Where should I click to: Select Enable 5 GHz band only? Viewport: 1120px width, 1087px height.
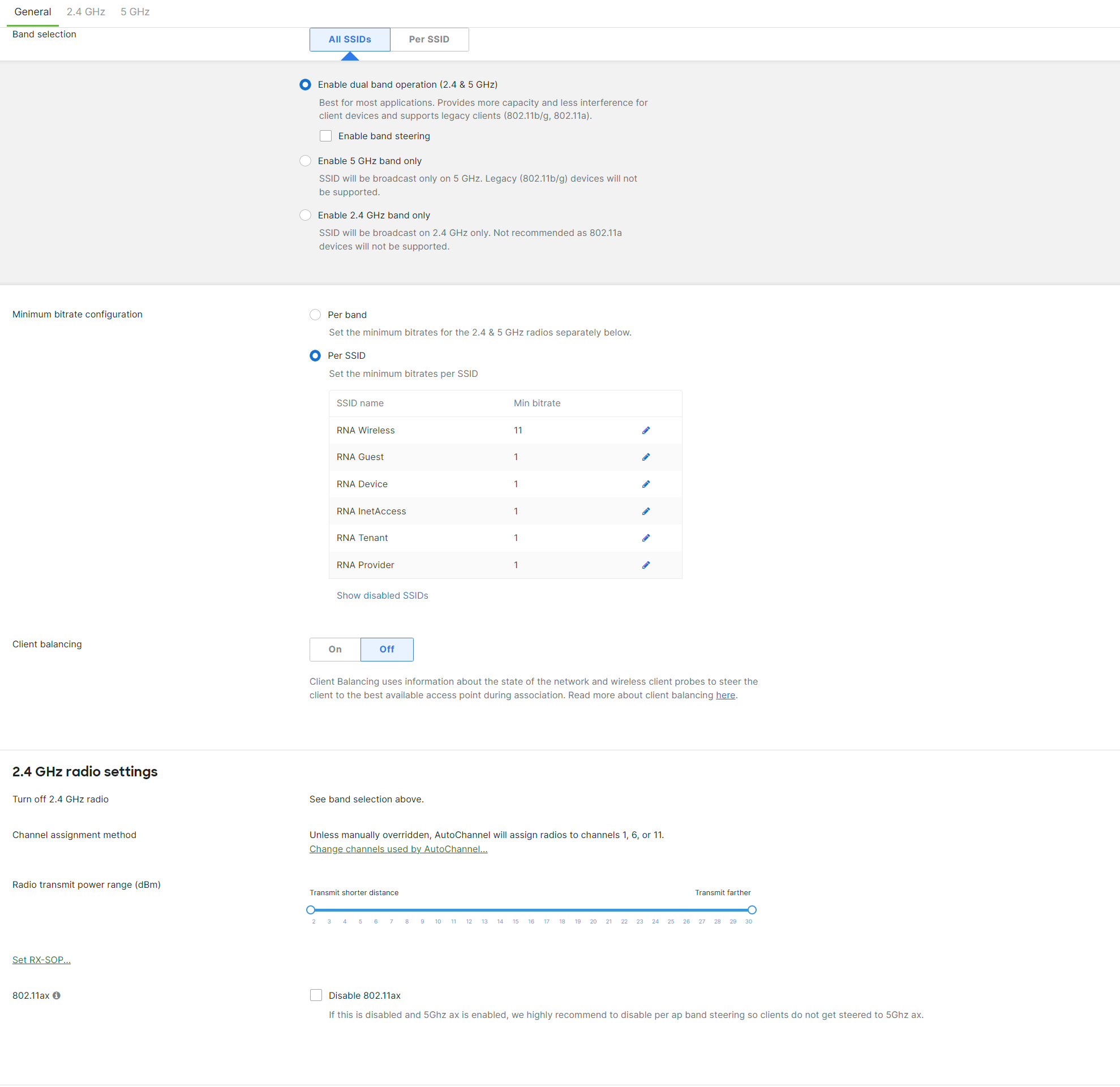pos(305,161)
